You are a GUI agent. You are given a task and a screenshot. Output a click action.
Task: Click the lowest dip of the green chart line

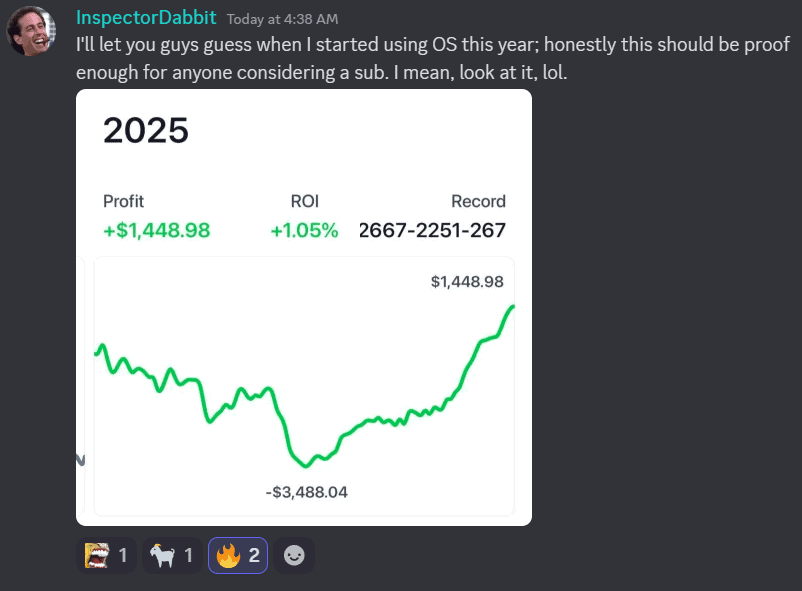(x=304, y=465)
